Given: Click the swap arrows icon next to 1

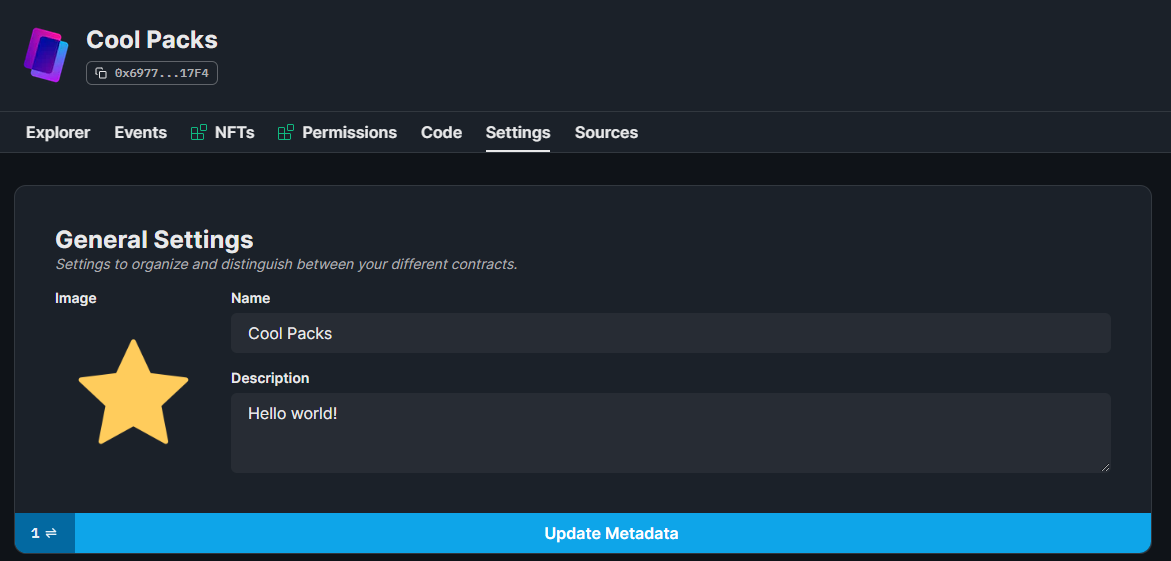Looking at the screenshot, I should coord(51,533).
